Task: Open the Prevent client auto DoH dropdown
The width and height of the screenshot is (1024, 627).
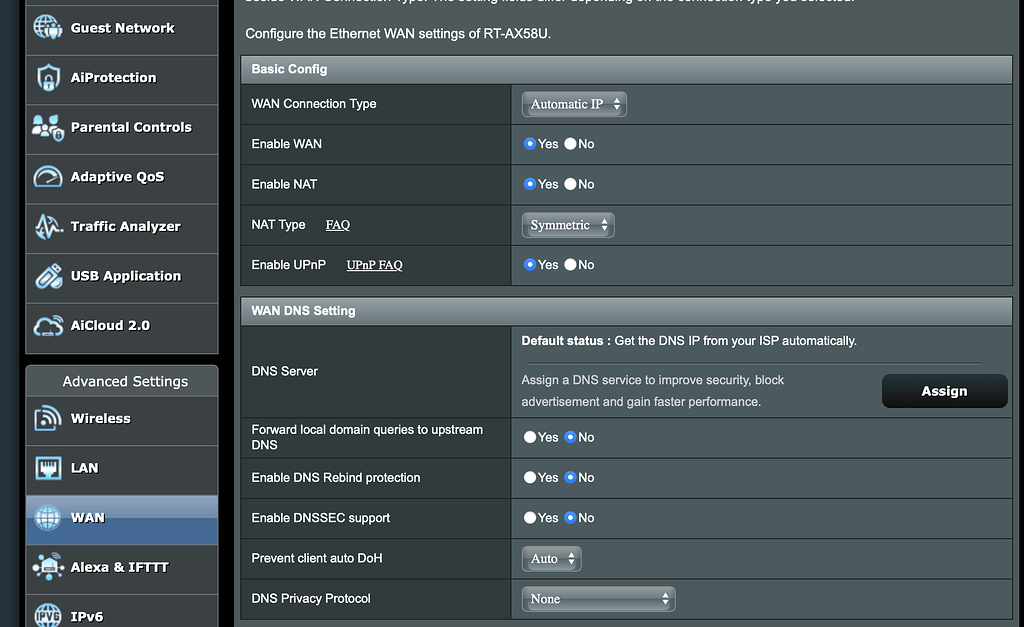Action: [x=551, y=558]
